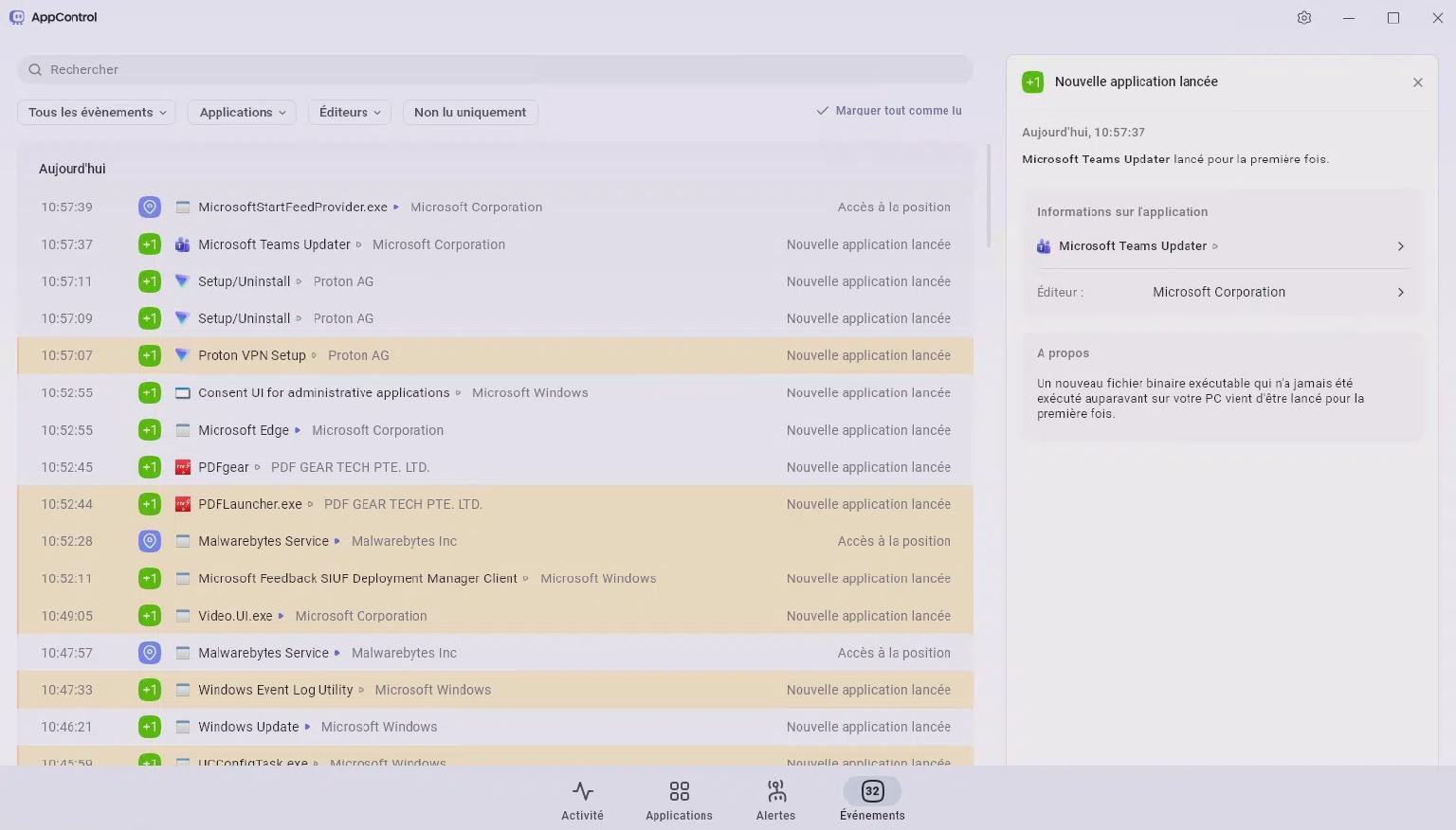Click arrow next to Video.UI.exe name
The image size is (1456, 830).
[x=281, y=616]
